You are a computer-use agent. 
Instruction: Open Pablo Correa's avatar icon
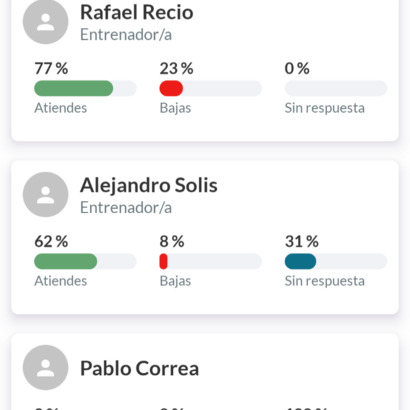pos(46,368)
